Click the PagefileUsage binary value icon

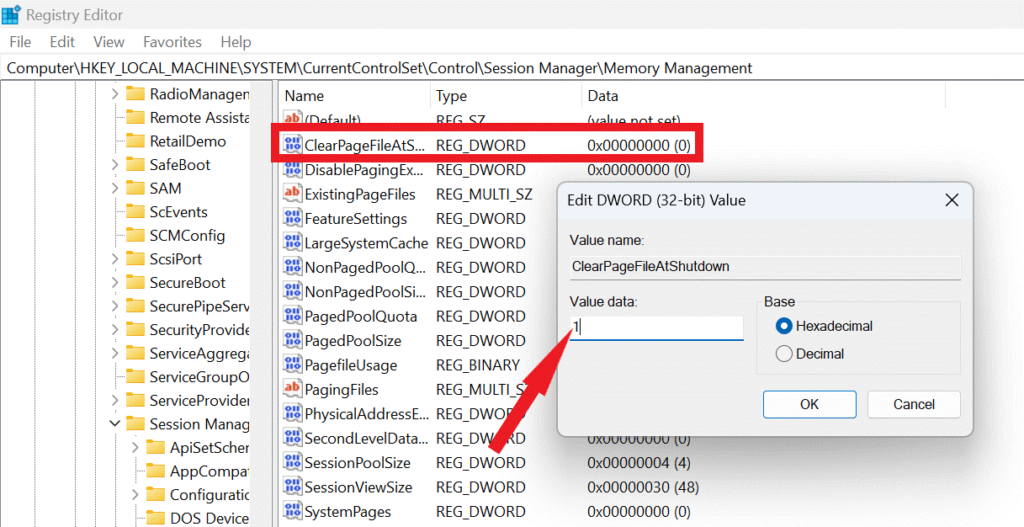coord(293,365)
